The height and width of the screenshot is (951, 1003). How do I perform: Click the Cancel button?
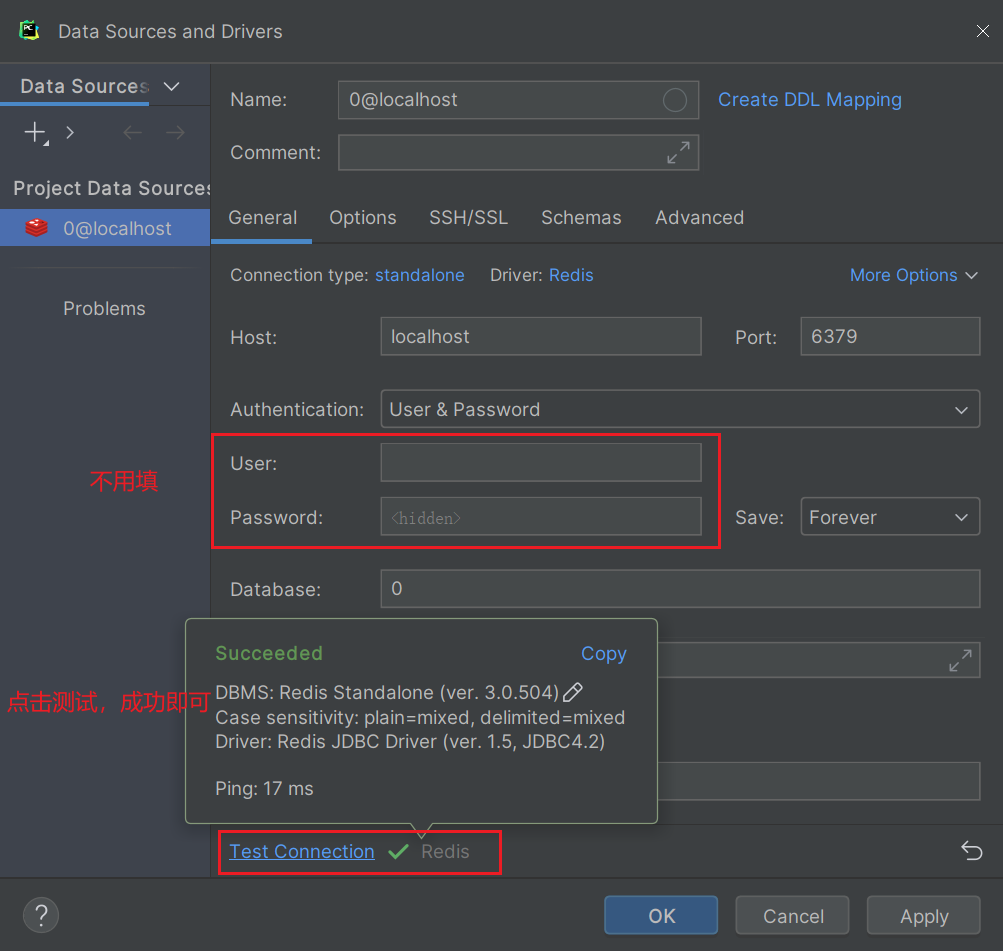point(793,915)
